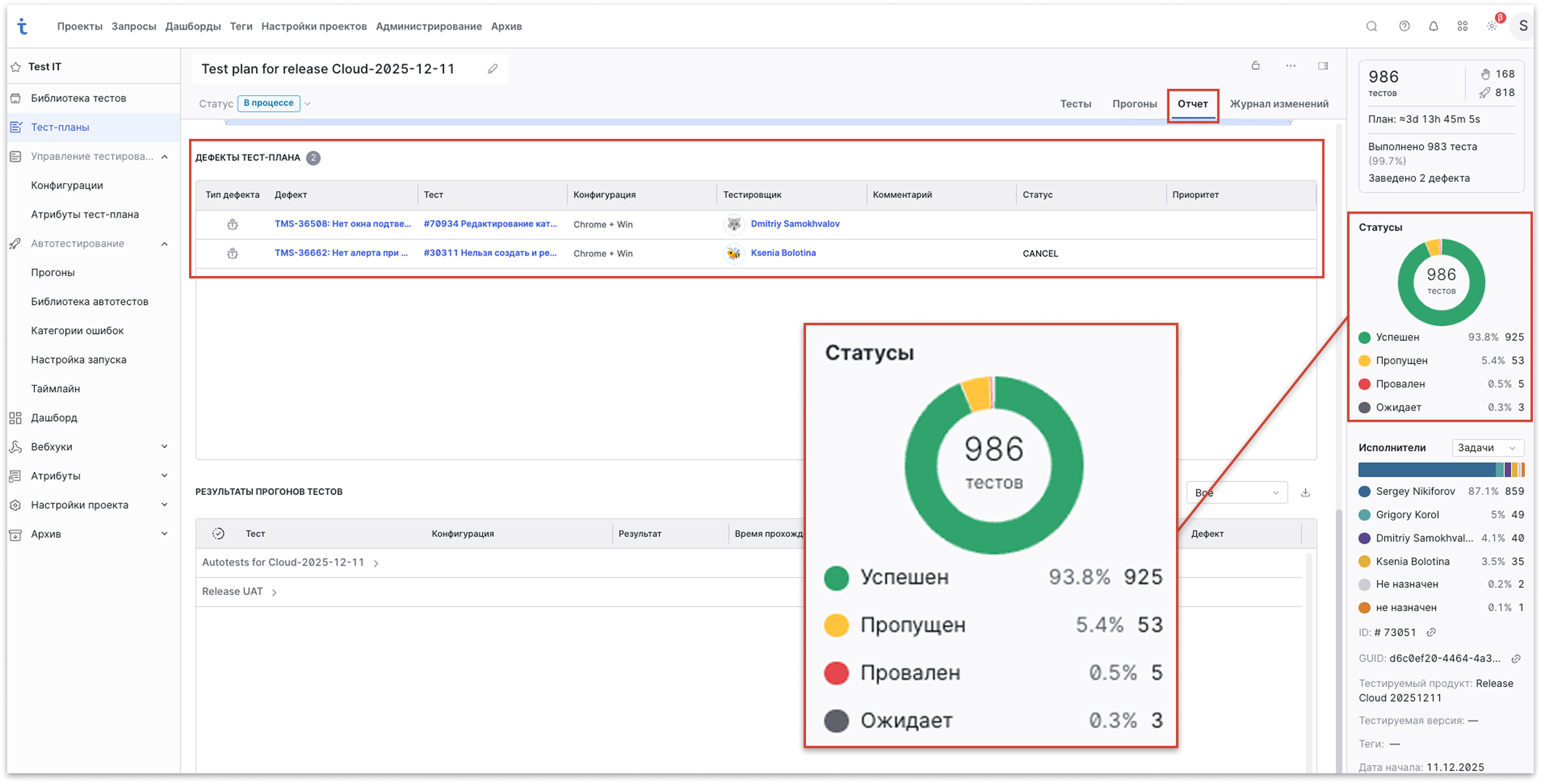Open Ksenia Bolotina tester link
The image size is (1541, 784).
[782, 252]
